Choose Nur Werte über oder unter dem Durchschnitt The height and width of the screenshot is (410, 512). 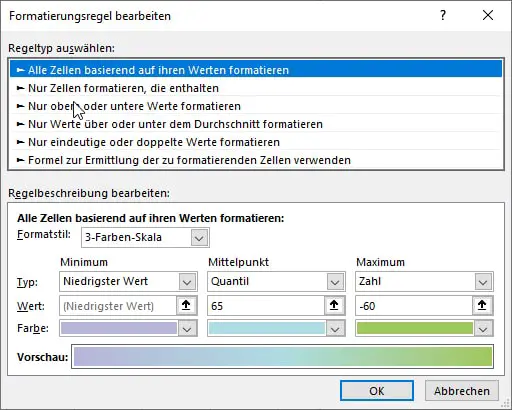tap(256, 124)
